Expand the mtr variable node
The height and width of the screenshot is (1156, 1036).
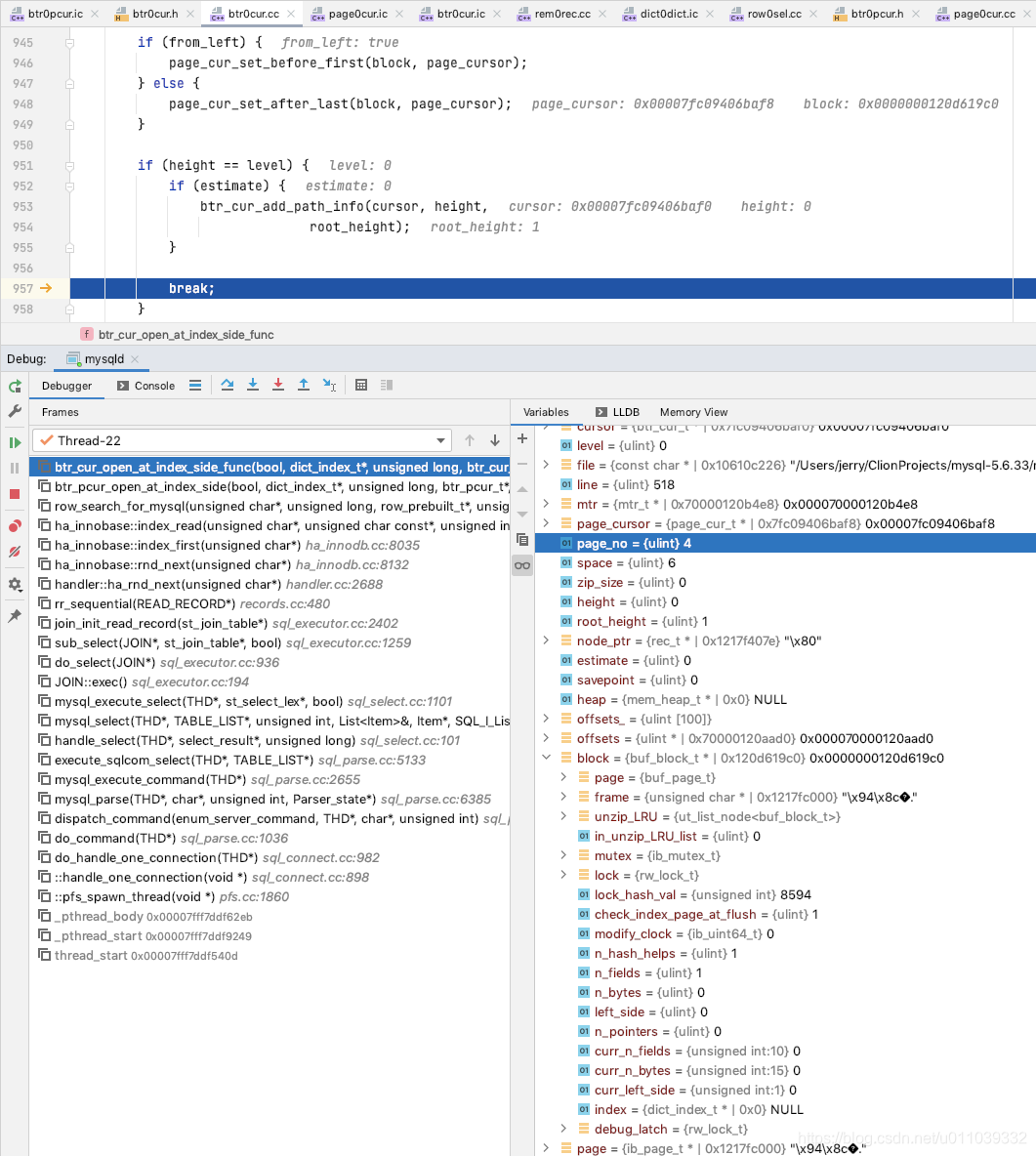(546, 504)
